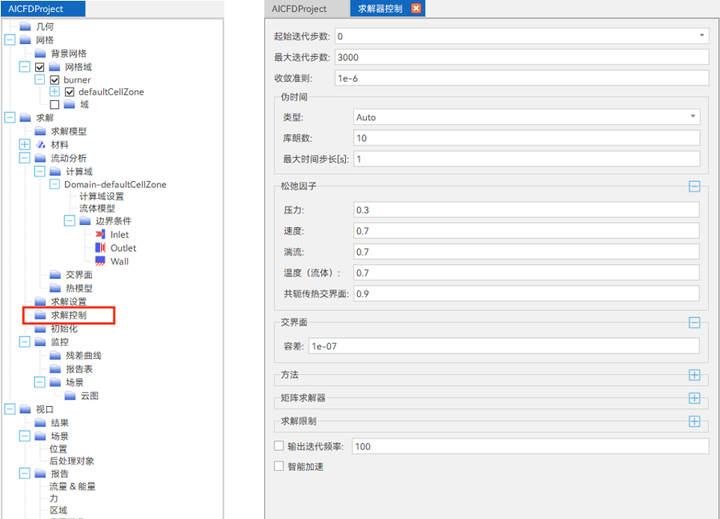Click the 共轭传热交界面 input field

tap(527, 294)
